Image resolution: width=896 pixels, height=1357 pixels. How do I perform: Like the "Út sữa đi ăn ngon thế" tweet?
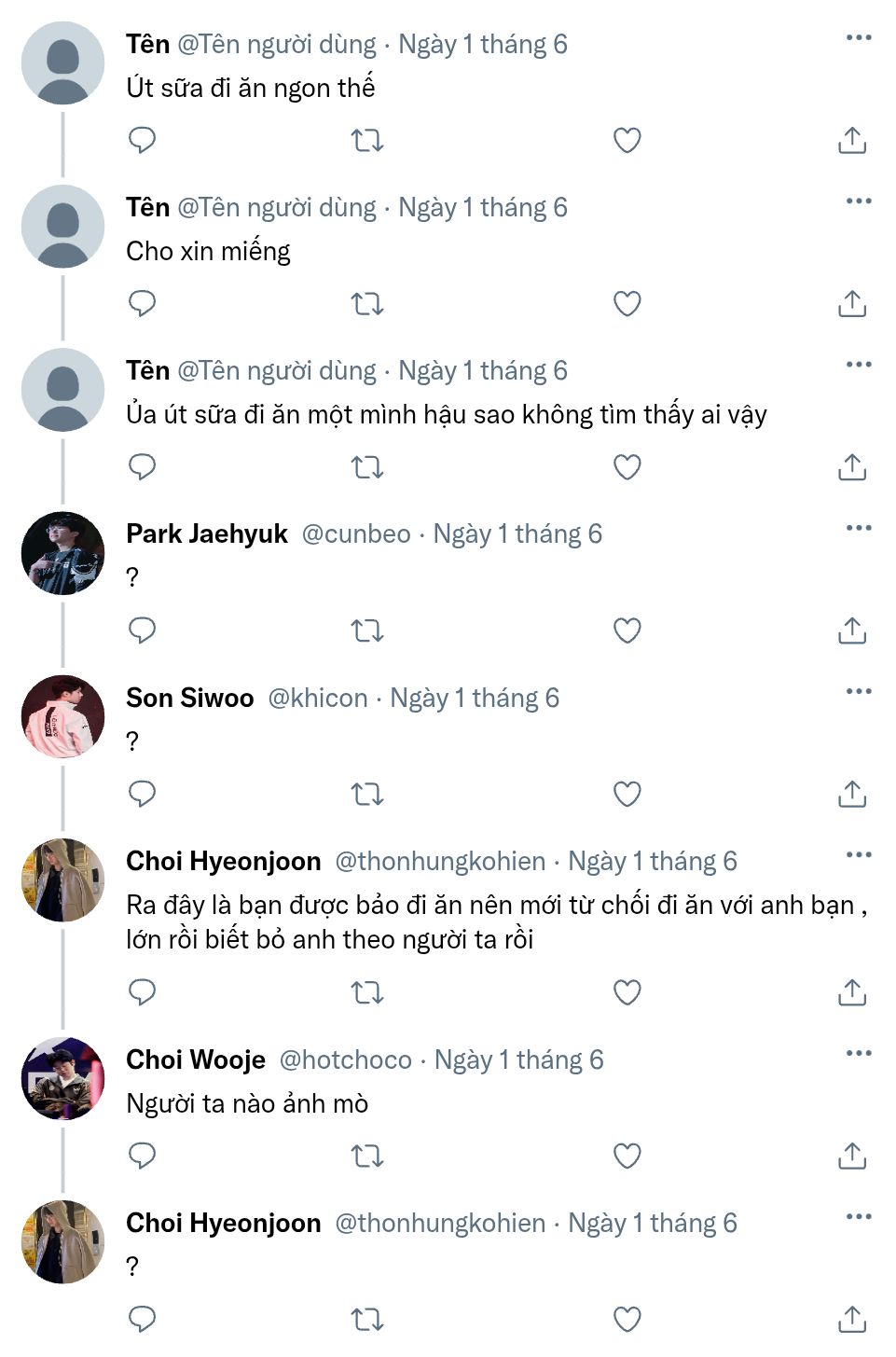[627, 141]
